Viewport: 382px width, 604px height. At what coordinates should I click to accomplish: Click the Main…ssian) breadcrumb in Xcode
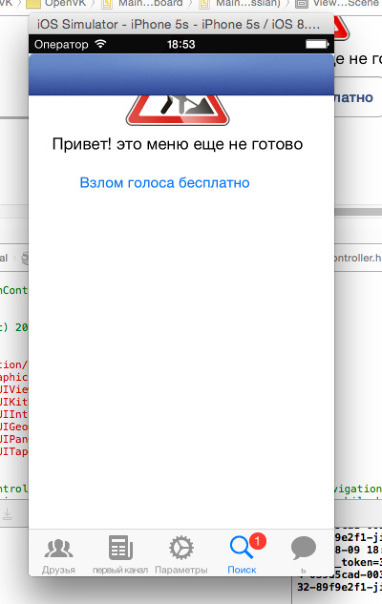coord(241,3)
